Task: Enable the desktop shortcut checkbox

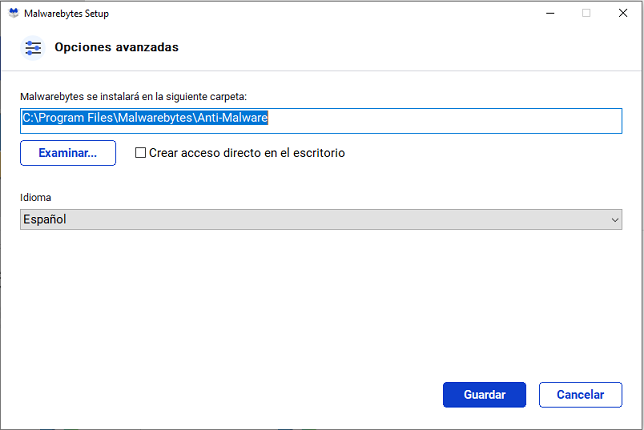Action: pos(141,153)
